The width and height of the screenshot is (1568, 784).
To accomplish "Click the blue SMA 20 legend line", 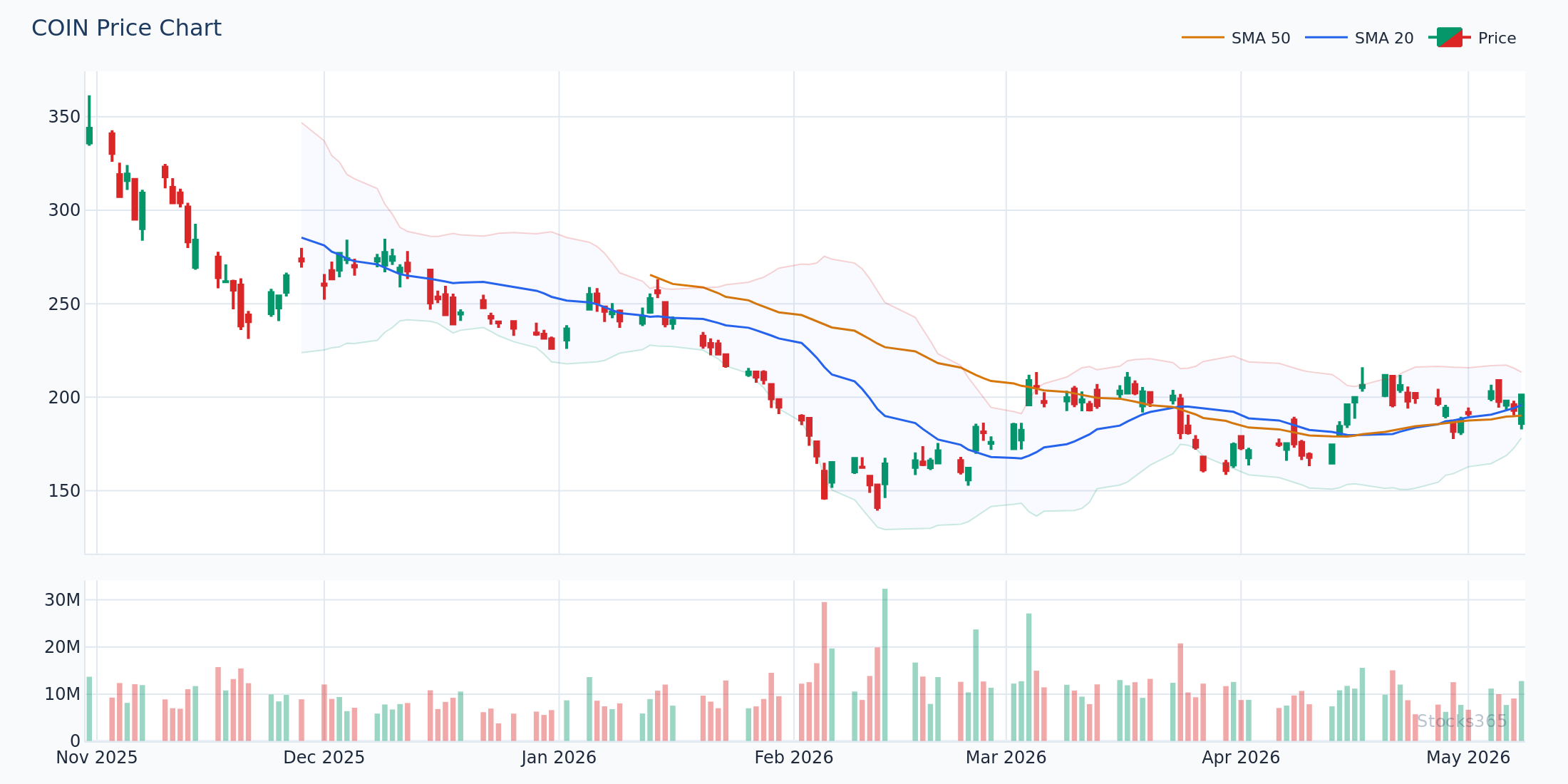I will tap(1326, 38).
